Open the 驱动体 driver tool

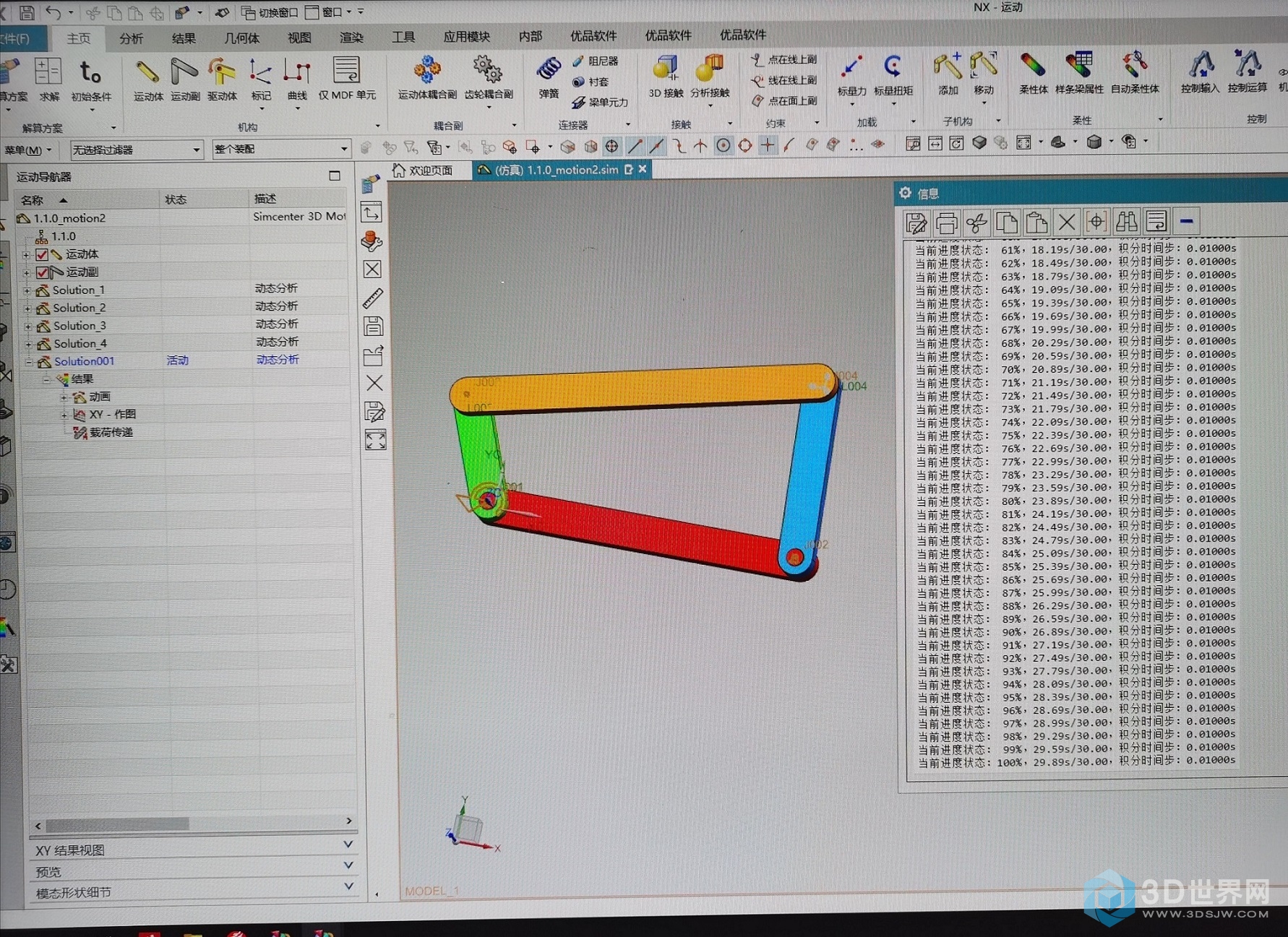point(222,80)
